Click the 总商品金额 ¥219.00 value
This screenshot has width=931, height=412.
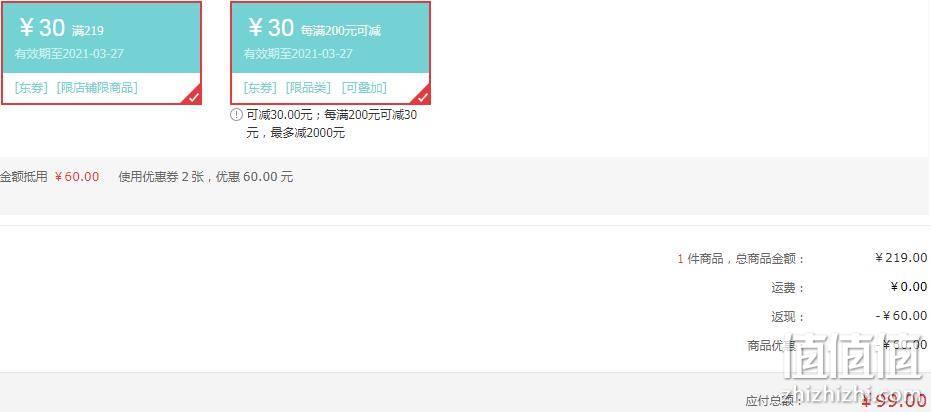(901, 258)
